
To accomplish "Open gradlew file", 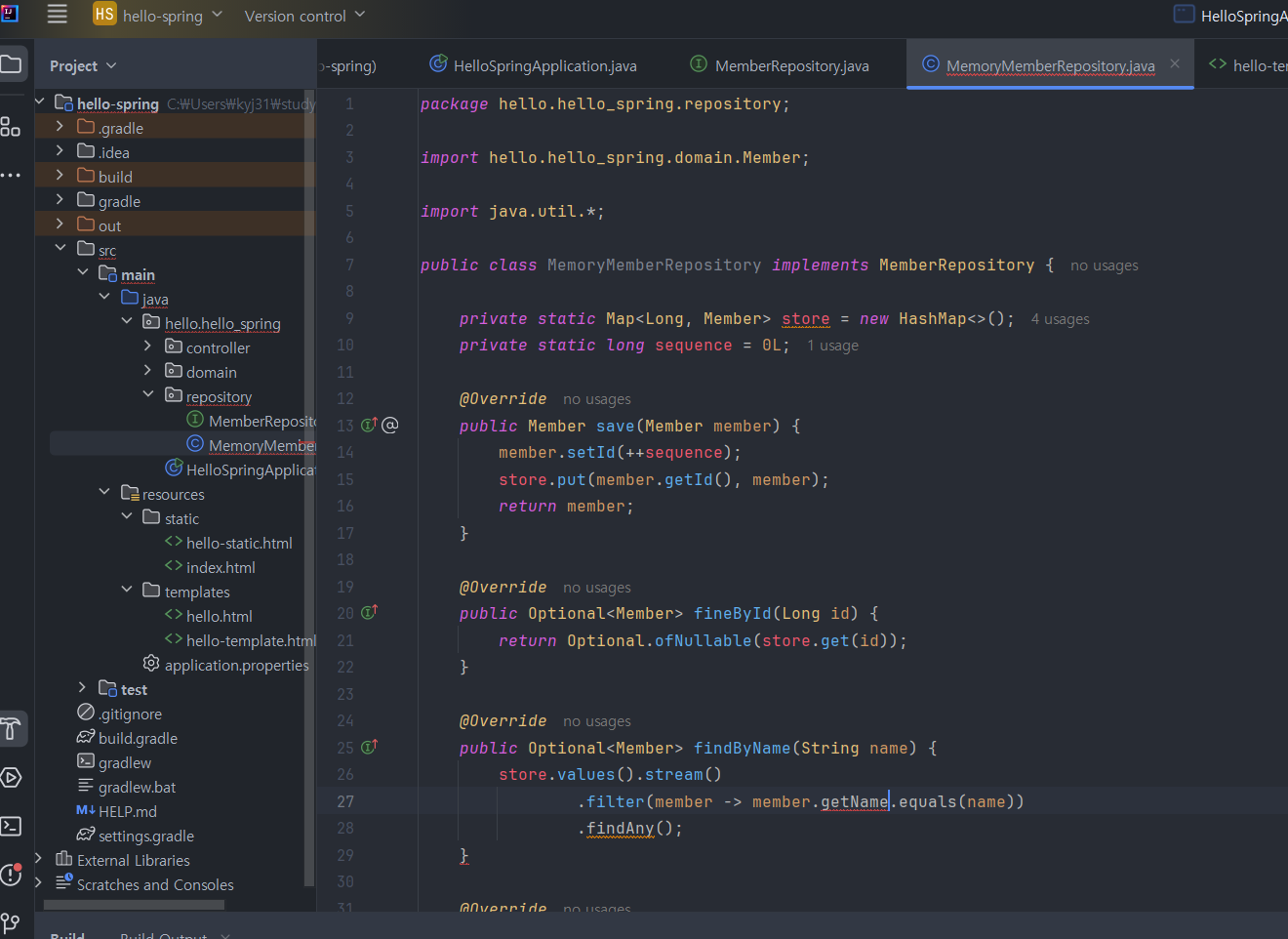I will click(x=114, y=762).
